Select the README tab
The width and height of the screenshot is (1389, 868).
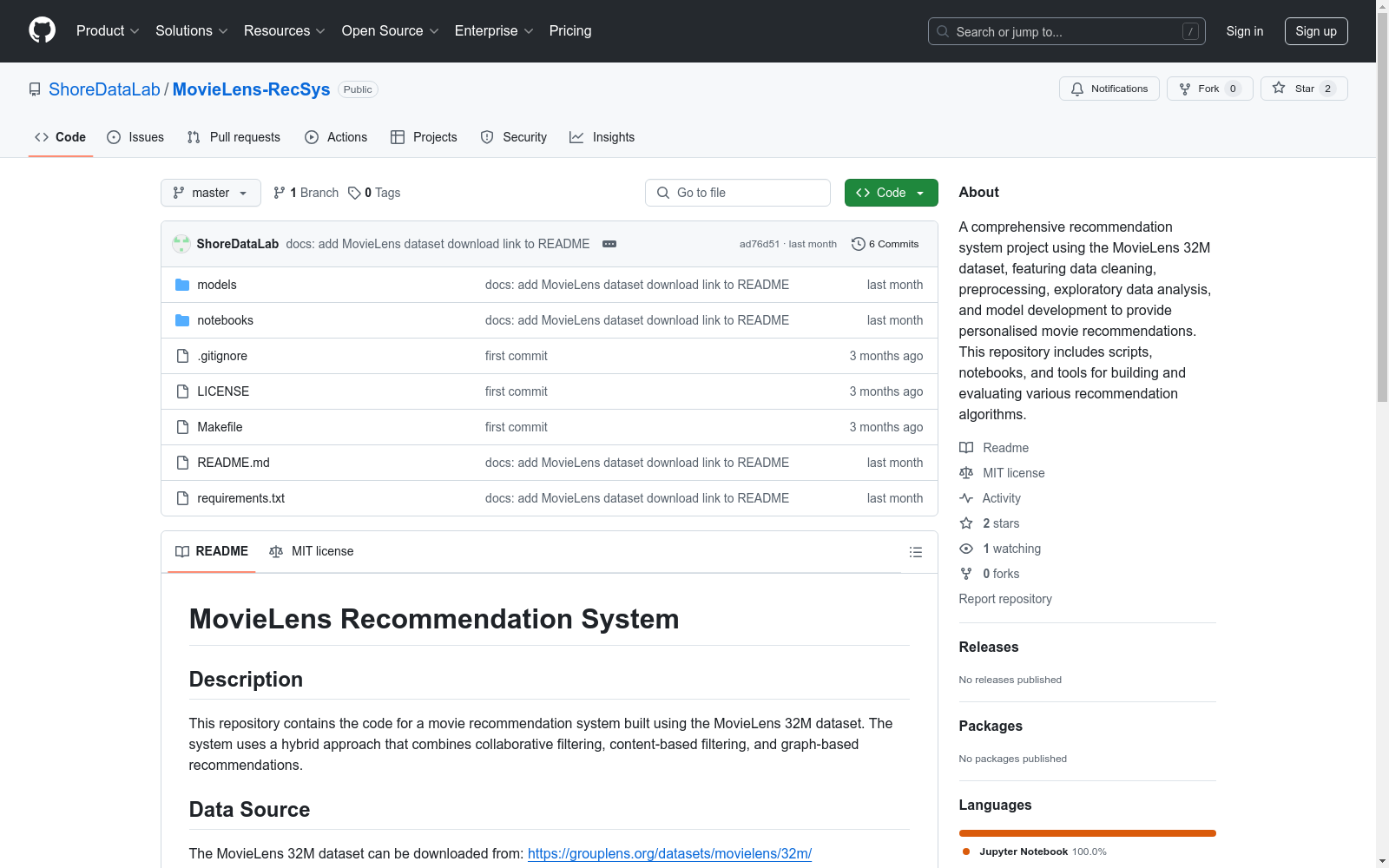(x=212, y=551)
